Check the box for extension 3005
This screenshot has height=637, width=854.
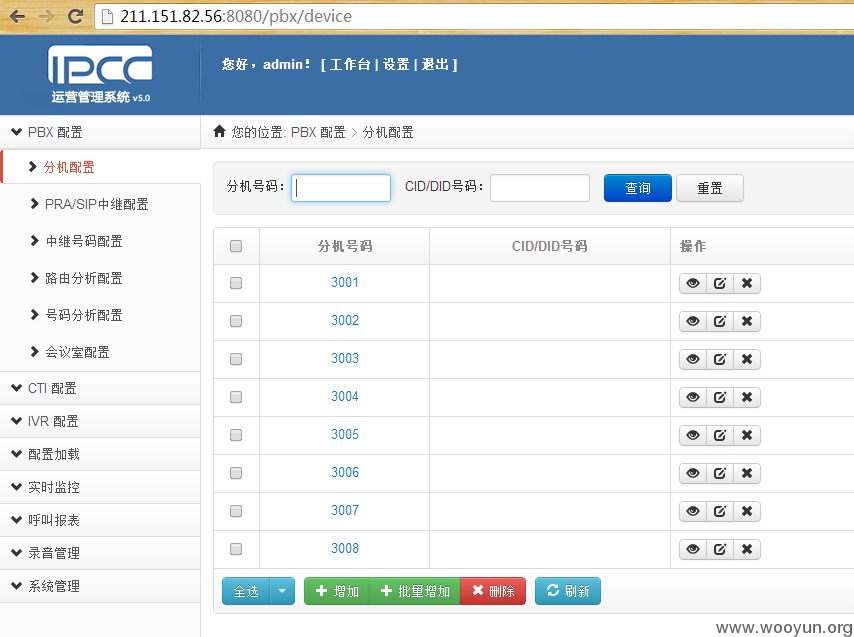pos(236,435)
